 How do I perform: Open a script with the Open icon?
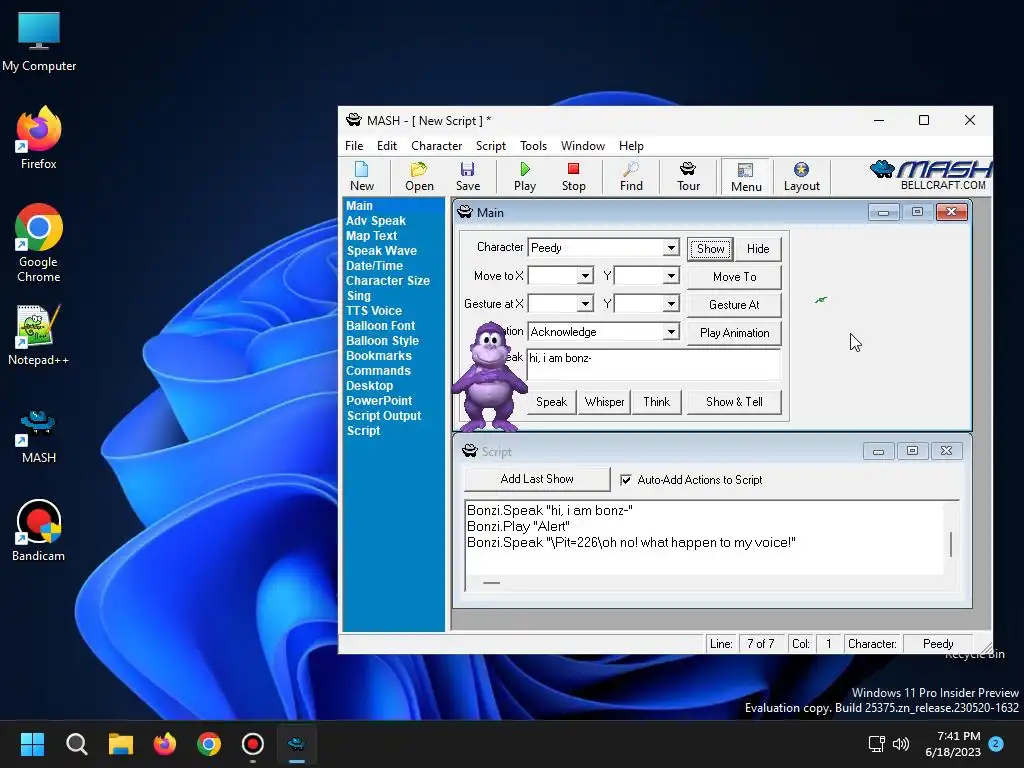coord(419,177)
